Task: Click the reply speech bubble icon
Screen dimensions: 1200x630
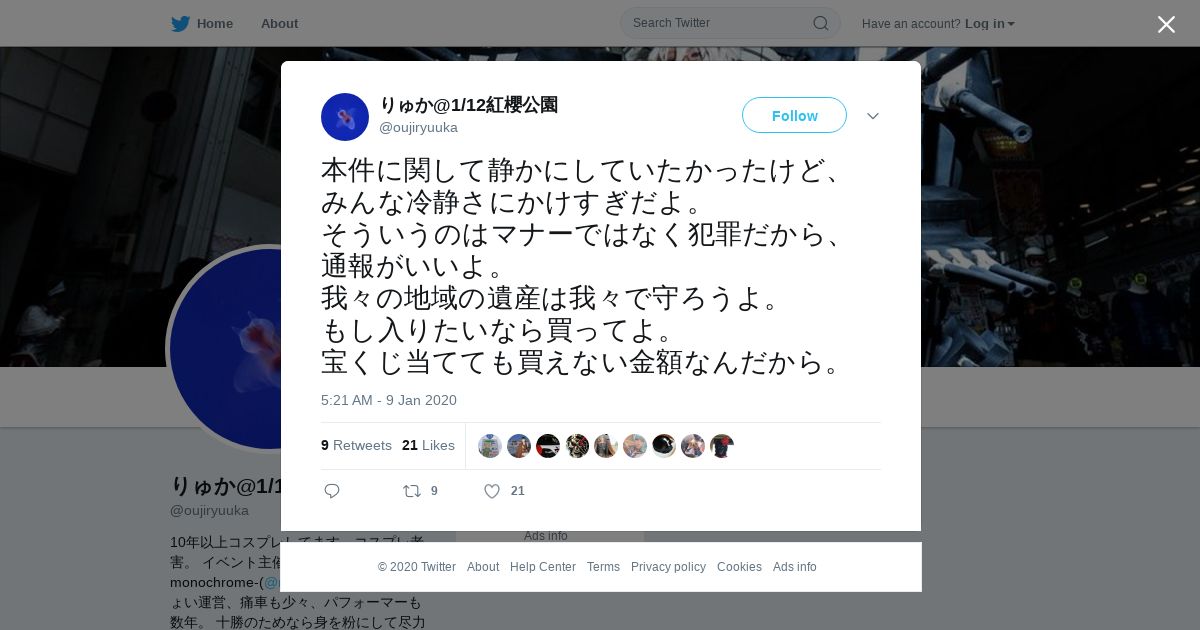Action: pos(332,491)
